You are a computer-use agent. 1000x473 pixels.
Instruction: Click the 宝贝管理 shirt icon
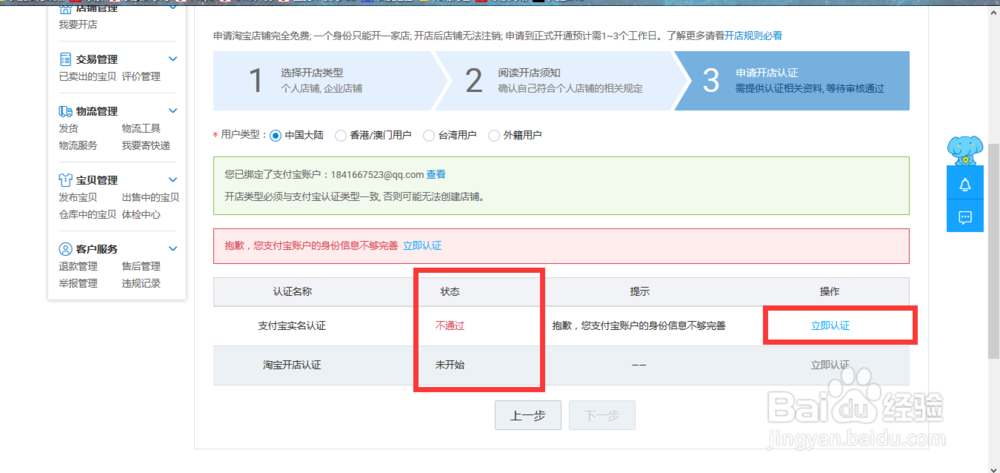[x=65, y=180]
